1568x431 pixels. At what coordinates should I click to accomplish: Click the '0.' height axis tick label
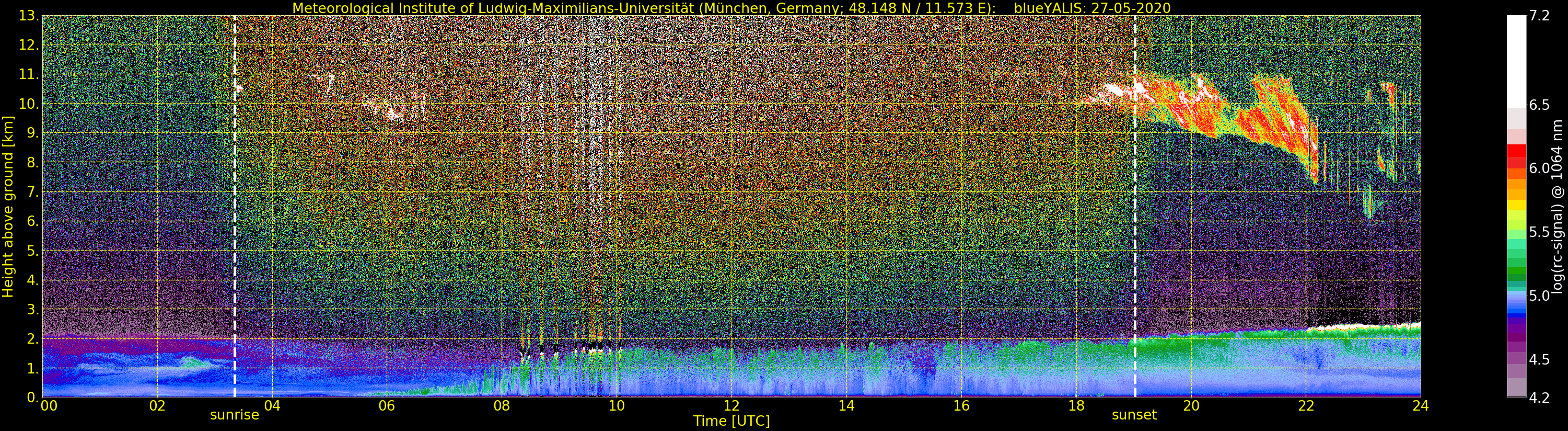pyautogui.click(x=33, y=398)
